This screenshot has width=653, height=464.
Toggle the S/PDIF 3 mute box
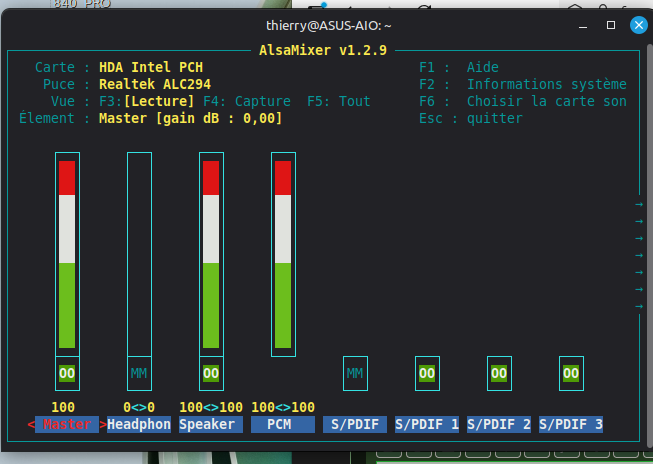(x=571, y=373)
